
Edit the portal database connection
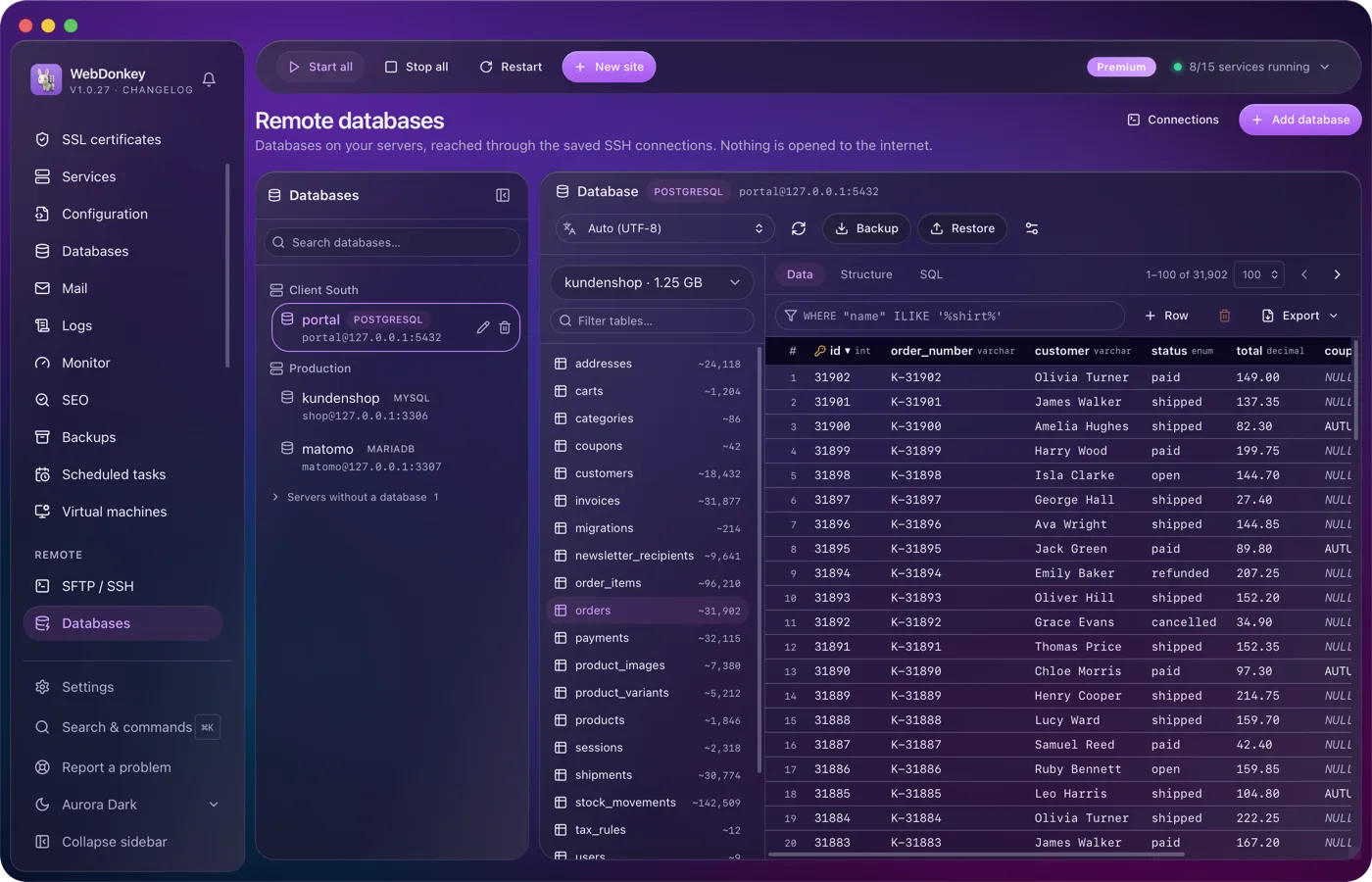click(x=483, y=327)
